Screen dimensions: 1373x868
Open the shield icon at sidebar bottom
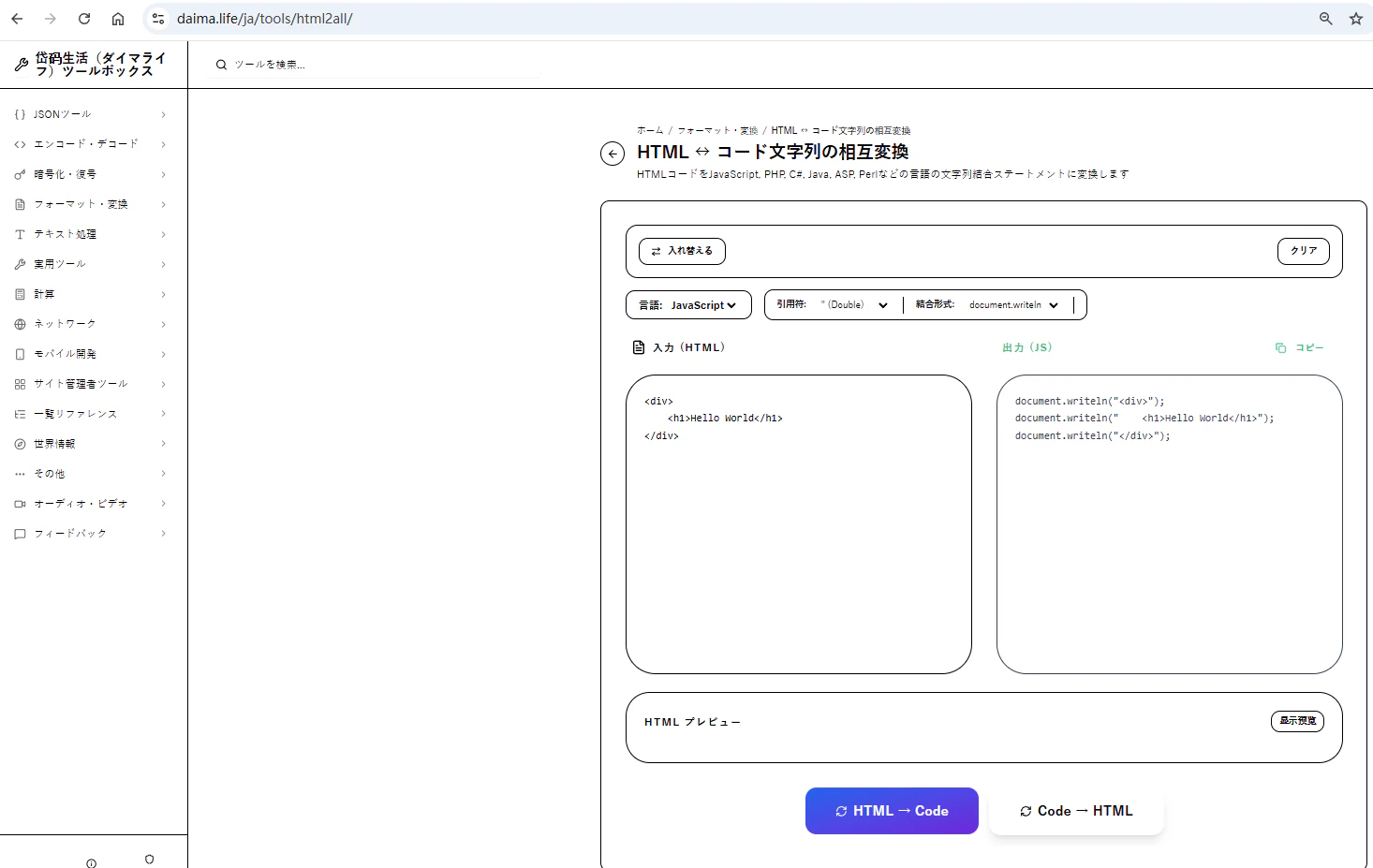click(x=150, y=860)
